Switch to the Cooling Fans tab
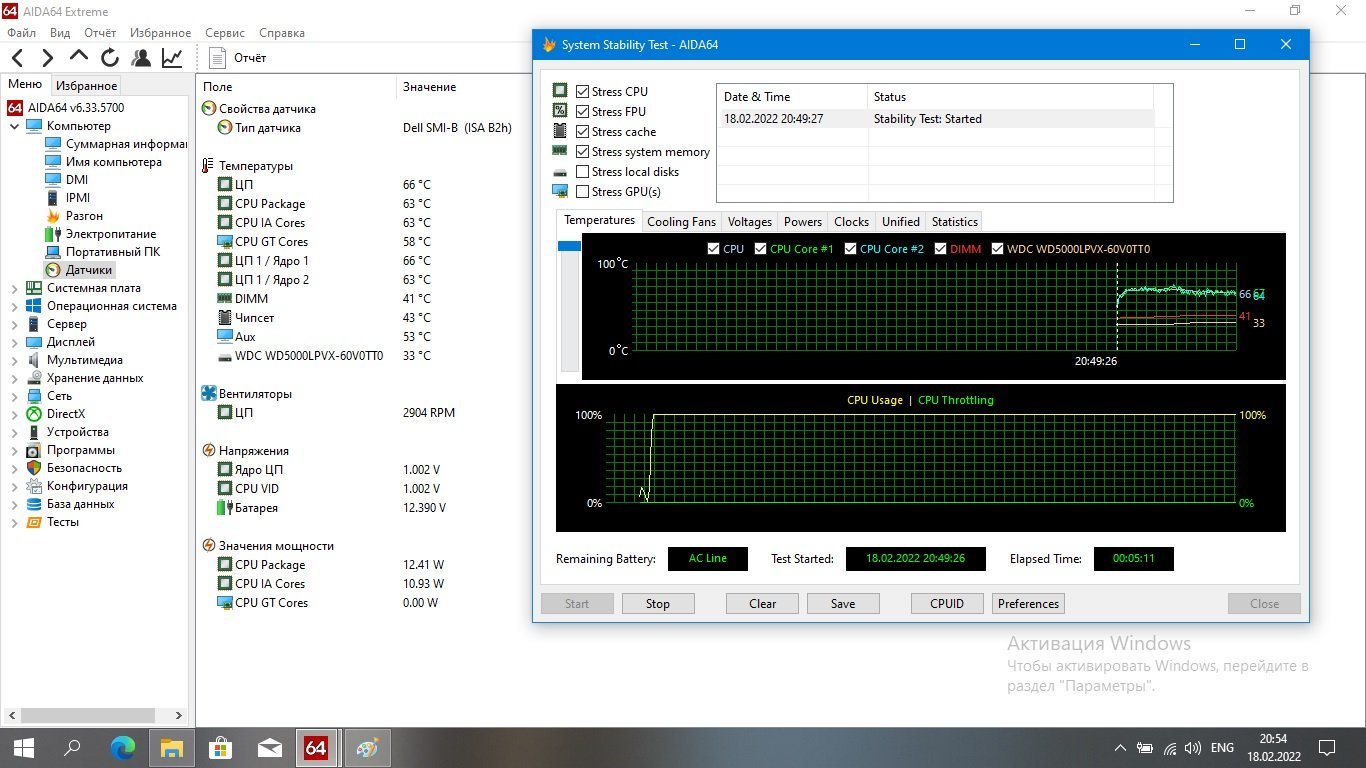 pyautogui.click(x=681, y=222)
